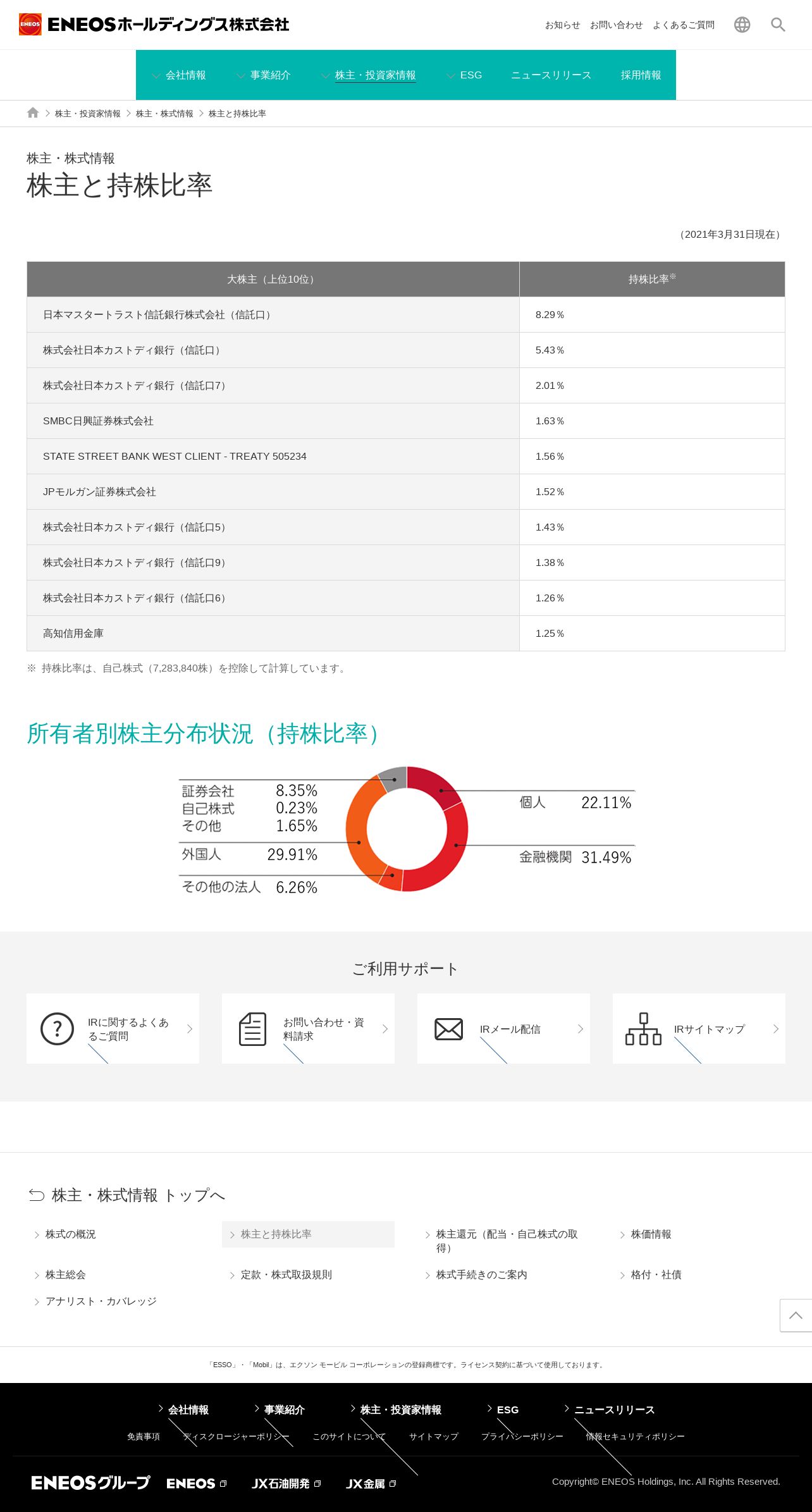Click the document request form icon
This screenshot has height=1512, width=812.
(x=252, y=1029)
